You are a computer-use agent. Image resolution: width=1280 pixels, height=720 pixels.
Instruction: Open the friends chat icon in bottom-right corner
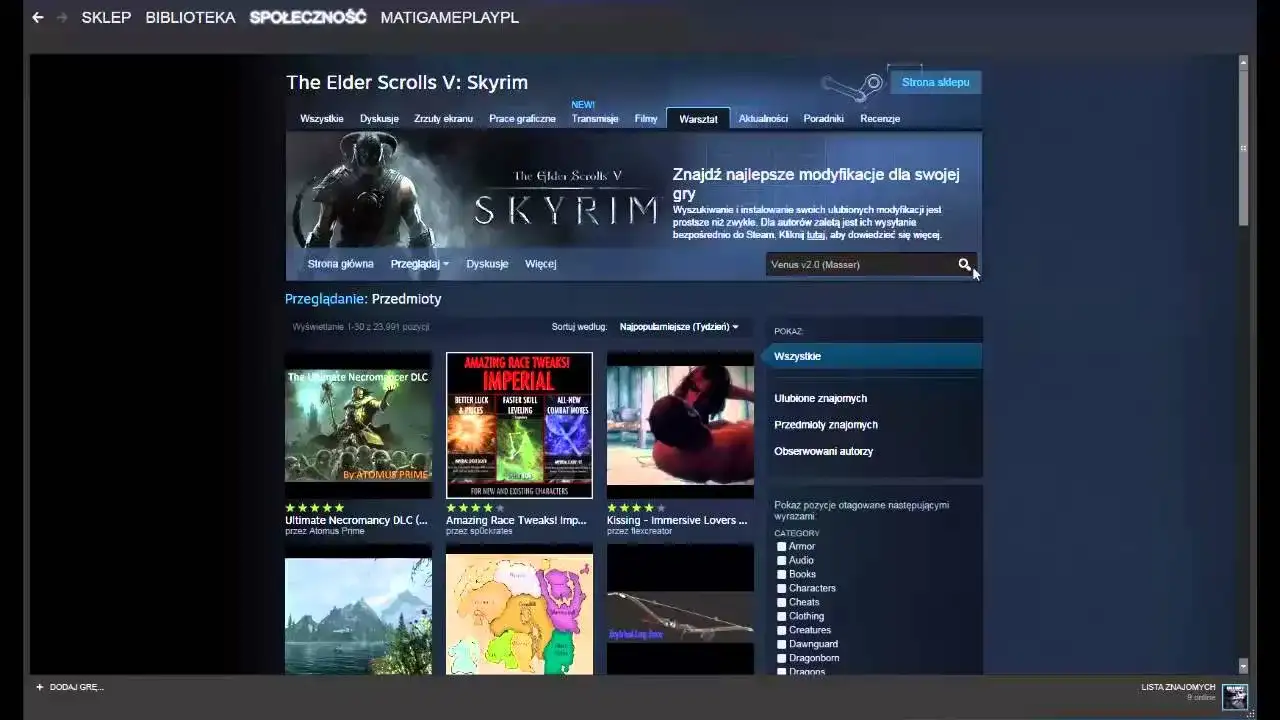(x=1235, y=697)
